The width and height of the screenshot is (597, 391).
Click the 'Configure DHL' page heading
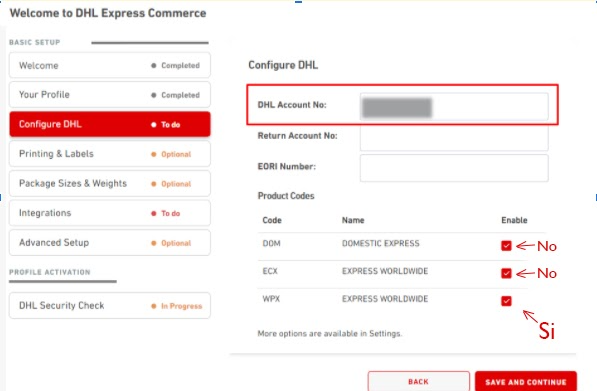283,65
